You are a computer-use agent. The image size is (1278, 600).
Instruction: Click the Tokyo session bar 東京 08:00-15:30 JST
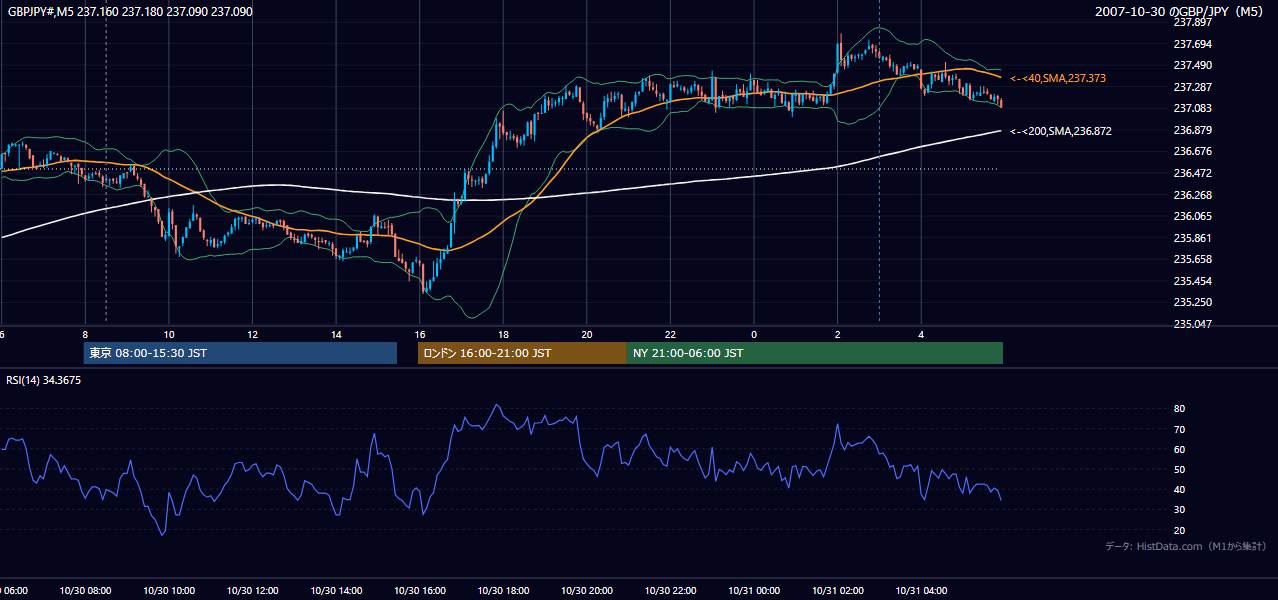coord(240,353)
